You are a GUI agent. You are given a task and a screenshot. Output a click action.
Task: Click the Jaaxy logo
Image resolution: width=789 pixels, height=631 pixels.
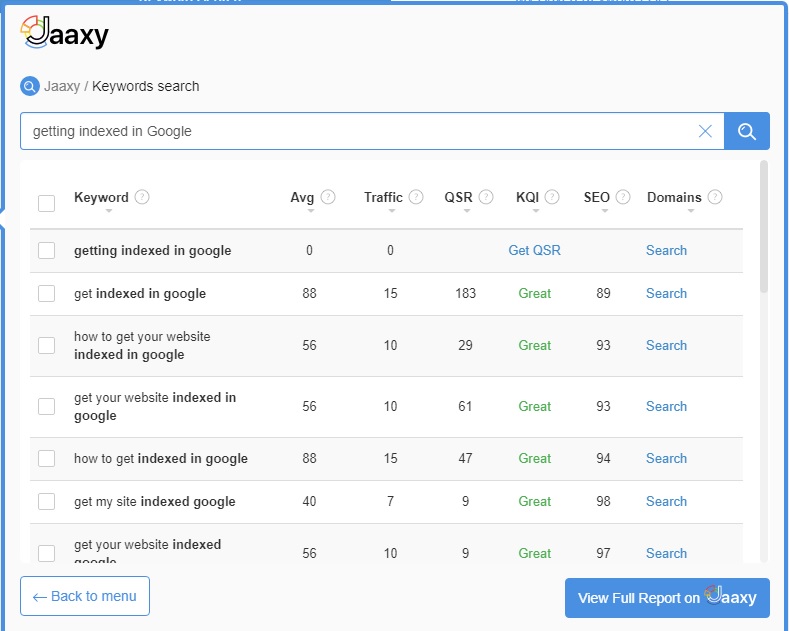64,33
